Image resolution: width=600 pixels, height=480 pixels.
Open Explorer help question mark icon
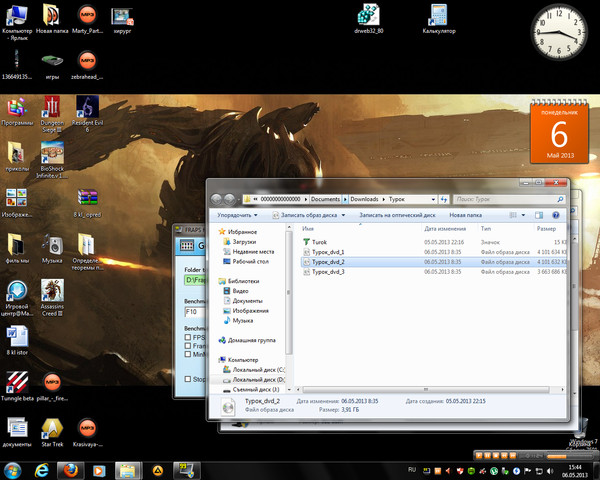tap(556, 215)
